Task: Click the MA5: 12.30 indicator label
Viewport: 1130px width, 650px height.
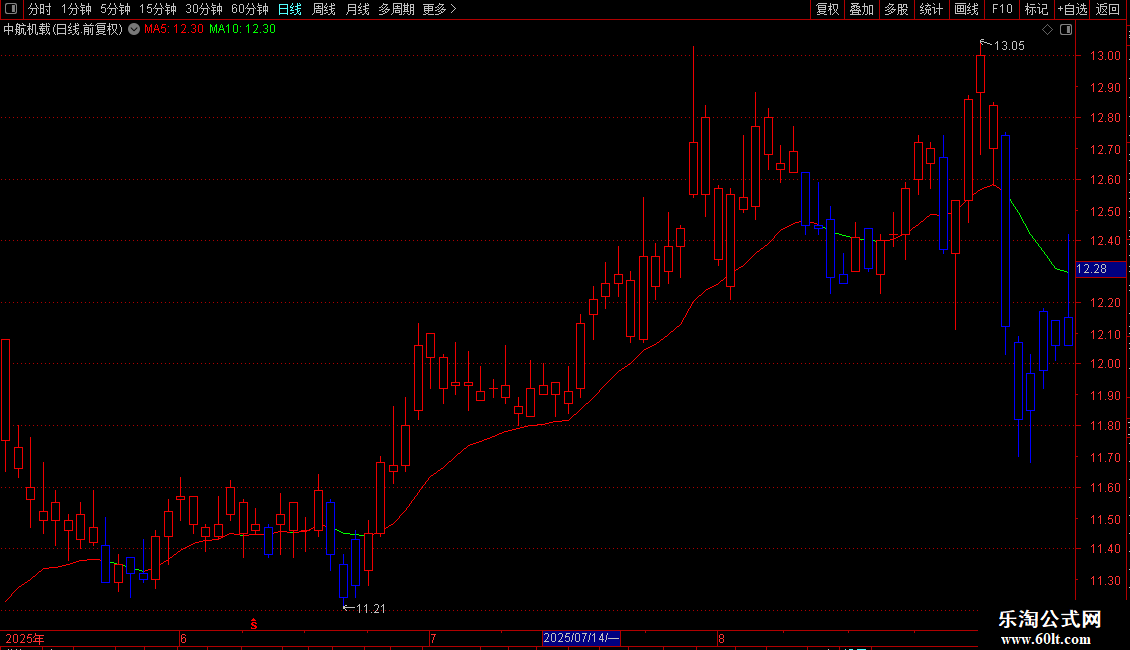Action: tap(174, 29)
